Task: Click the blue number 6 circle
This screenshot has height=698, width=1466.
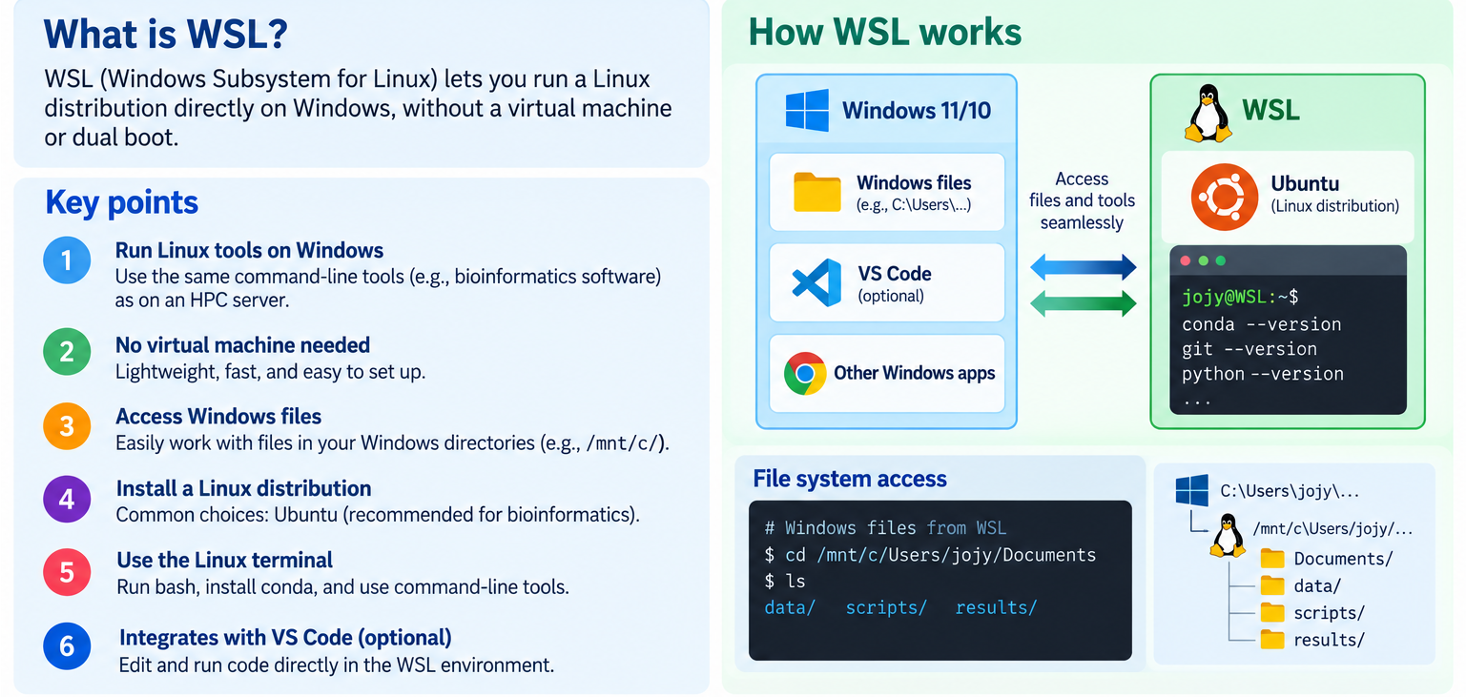Action: tap(67, 646)
